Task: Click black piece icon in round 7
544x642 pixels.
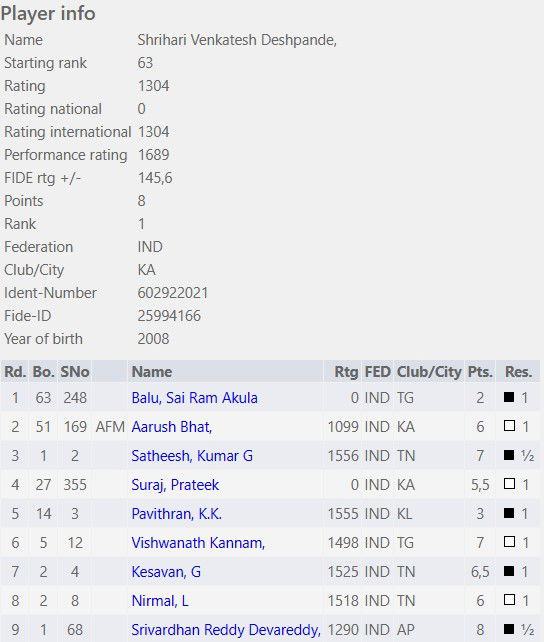Action: tap(509, 571)
